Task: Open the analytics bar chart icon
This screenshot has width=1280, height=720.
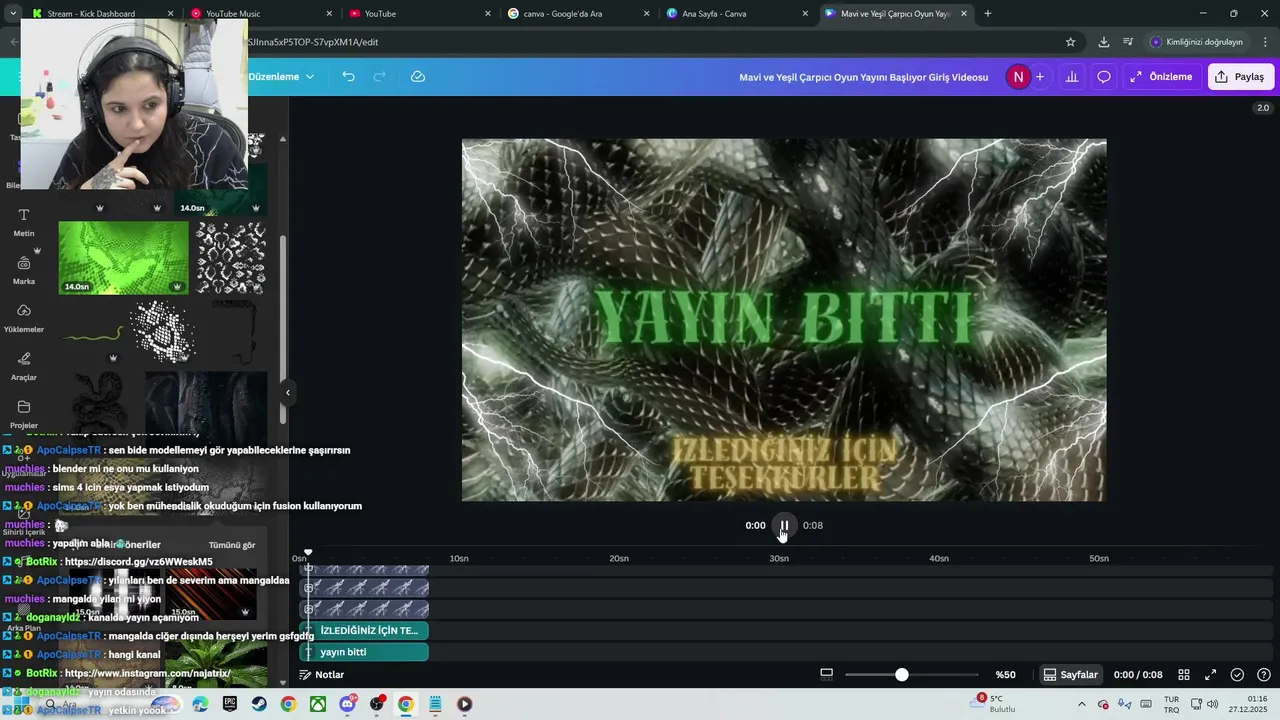Action: coord(1072,77)
